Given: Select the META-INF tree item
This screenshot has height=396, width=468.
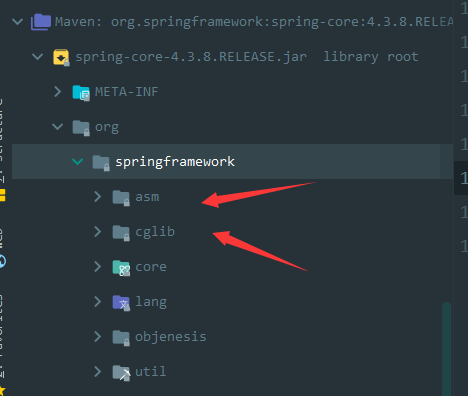Looking at the screenshot, I should [127, 92].
